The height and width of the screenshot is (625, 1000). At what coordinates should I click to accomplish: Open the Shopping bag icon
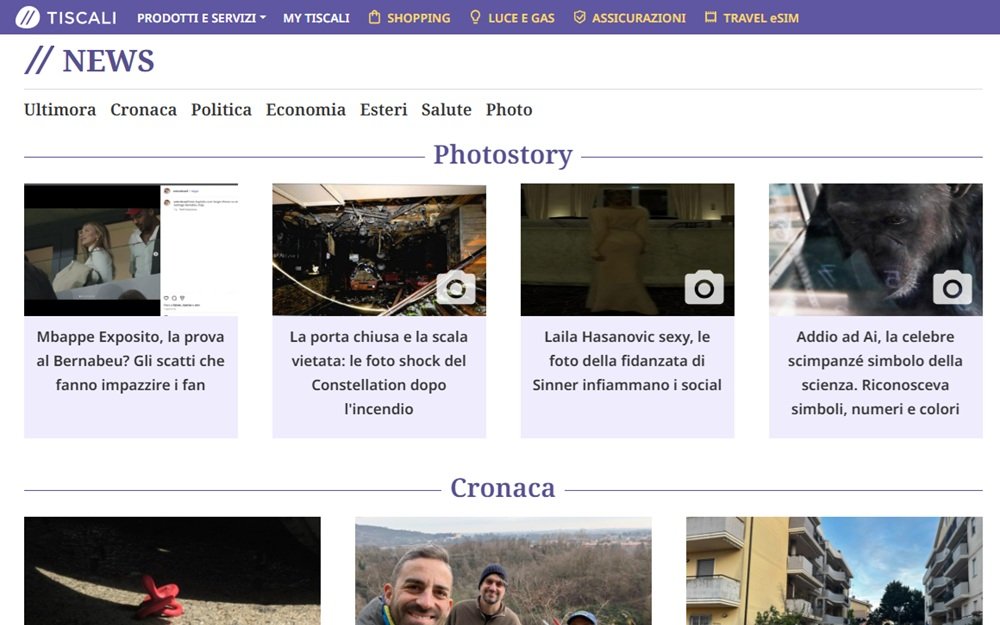[375, 17]
